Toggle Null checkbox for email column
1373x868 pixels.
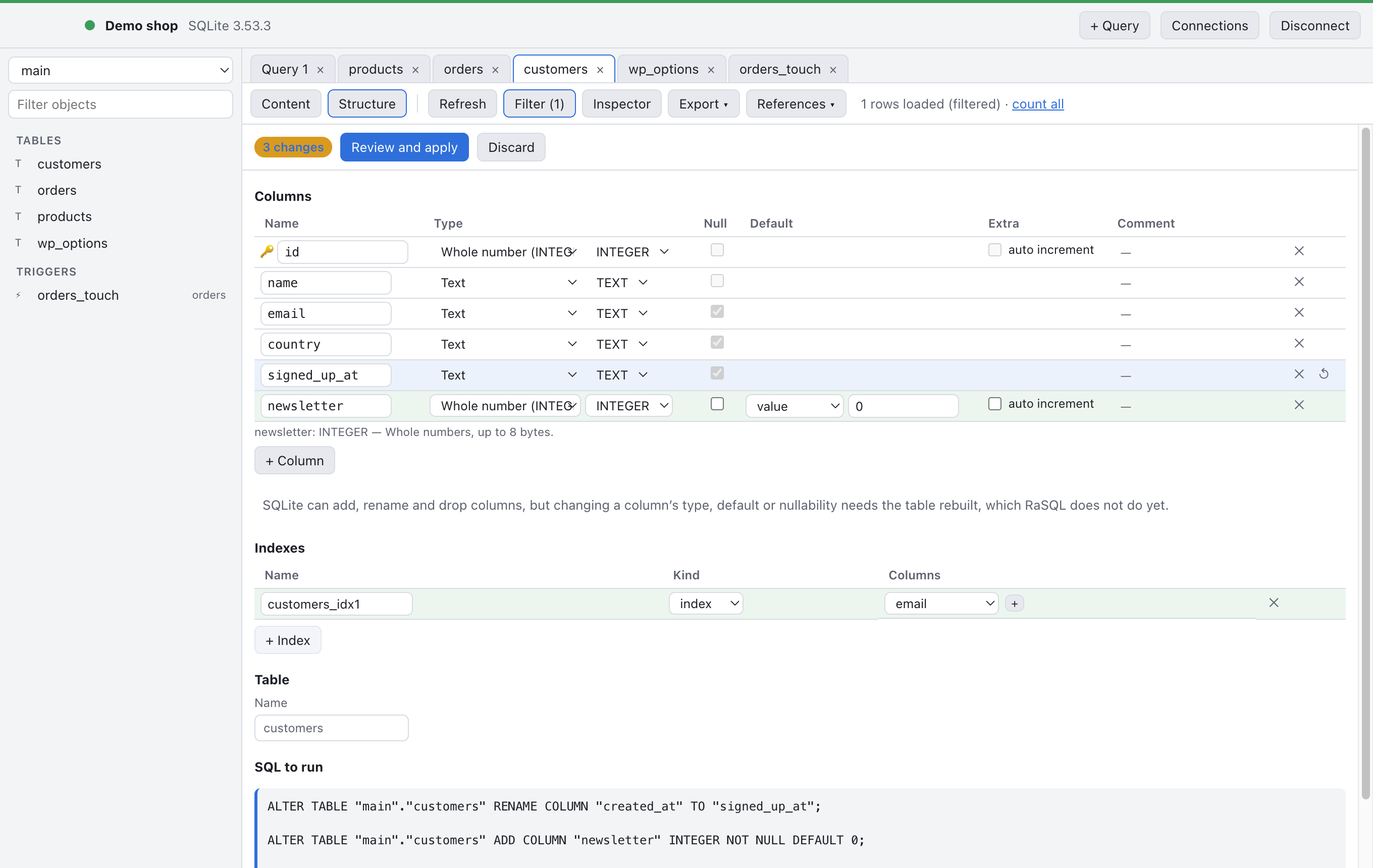tap(717, 312)
